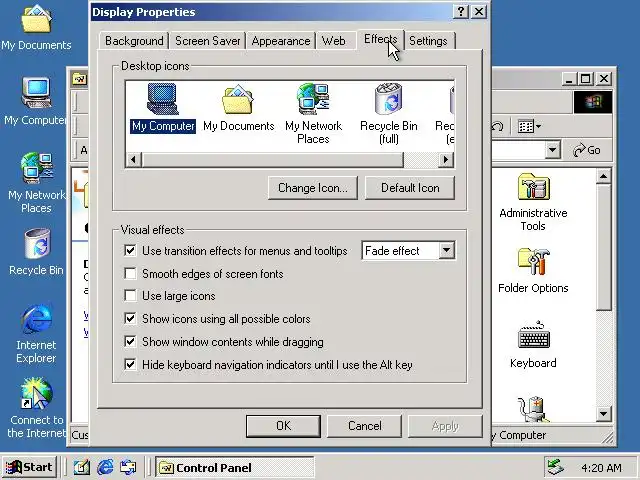Viewport: 640px width, 480px height.
Task: Select the Effects tab
Action: 380,39
